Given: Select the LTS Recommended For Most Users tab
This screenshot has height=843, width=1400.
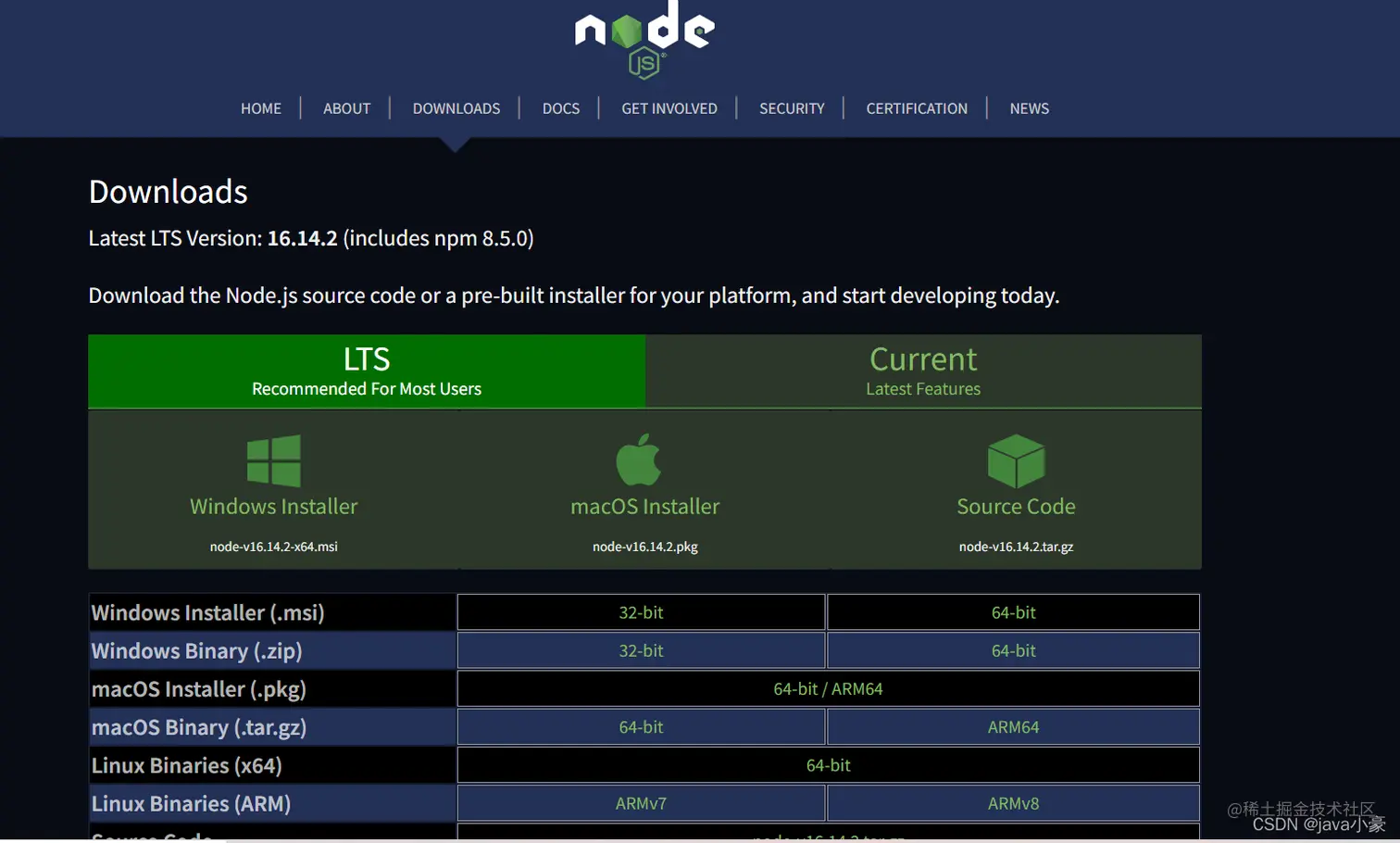Looking at the screenshot, I should [367, 371].
